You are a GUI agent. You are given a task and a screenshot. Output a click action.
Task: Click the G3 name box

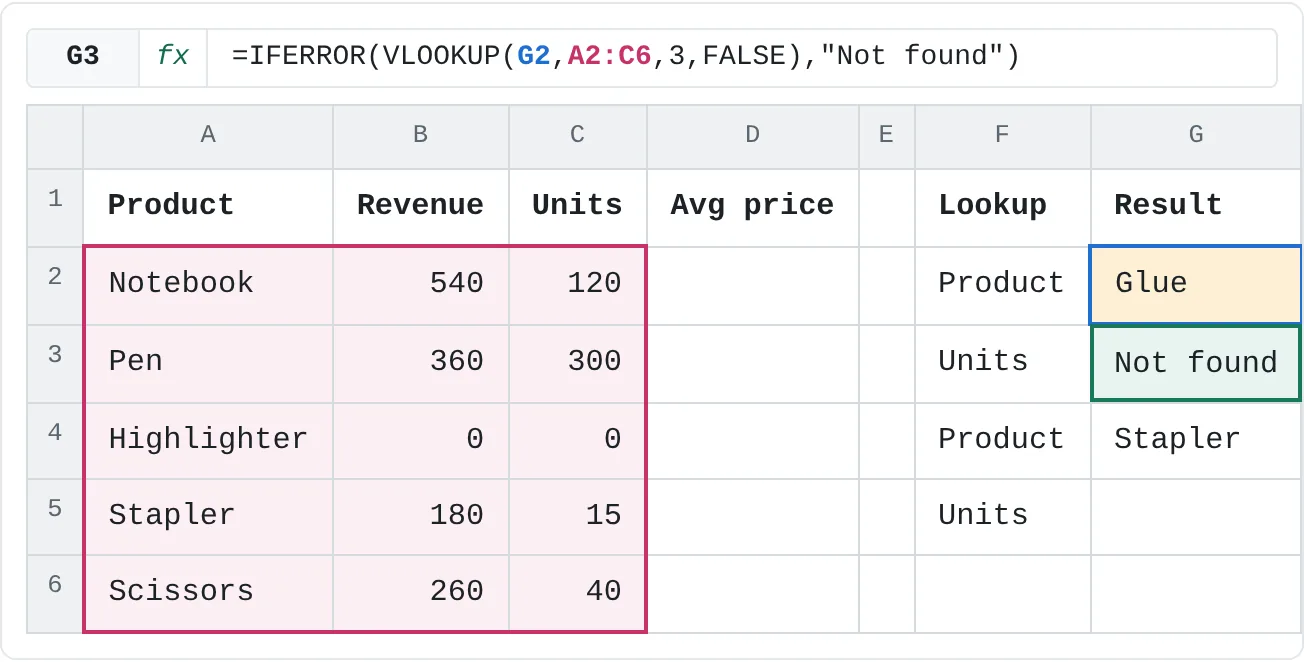[x=83, y=57]
